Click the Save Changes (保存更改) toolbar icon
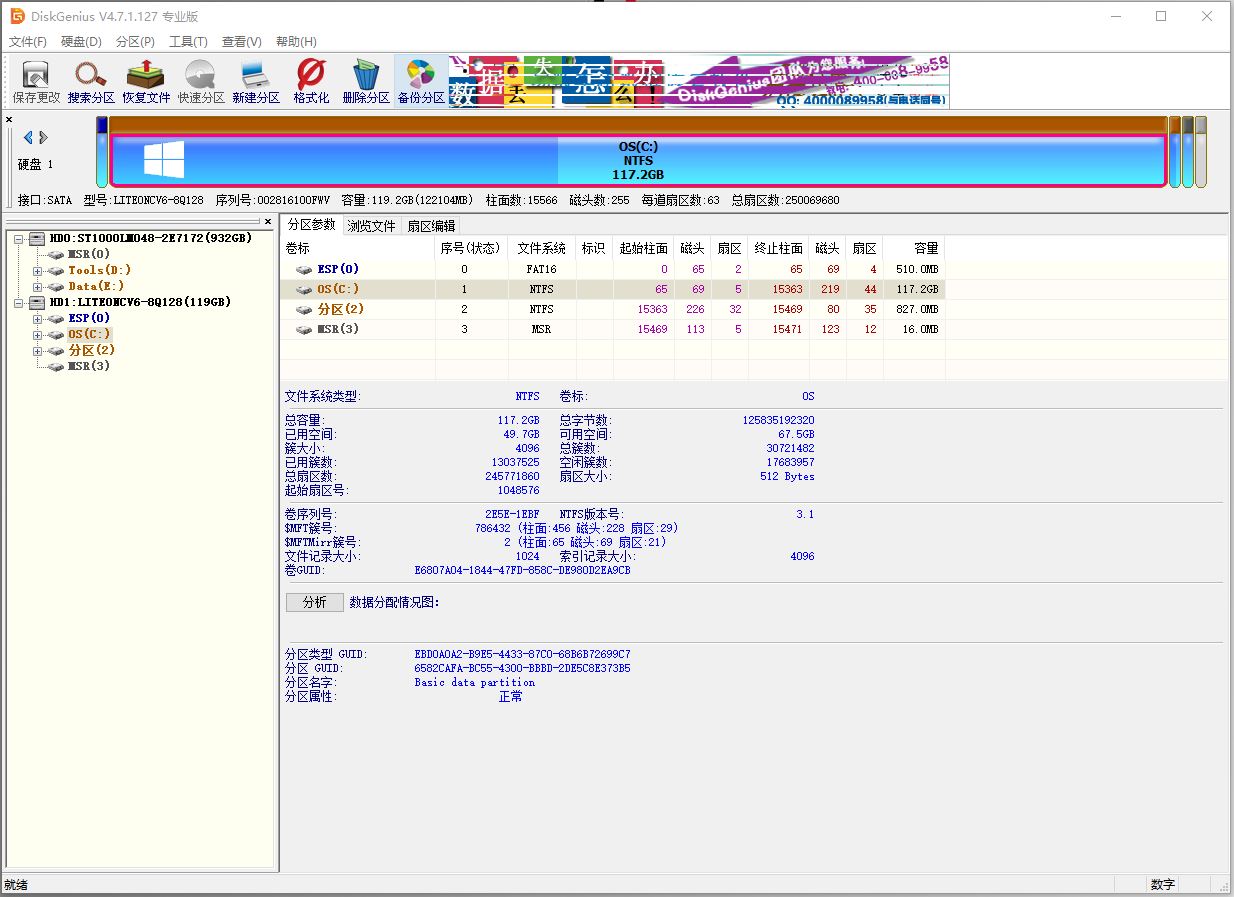This screenshot has width=1234, height=897. click(37, 82)
